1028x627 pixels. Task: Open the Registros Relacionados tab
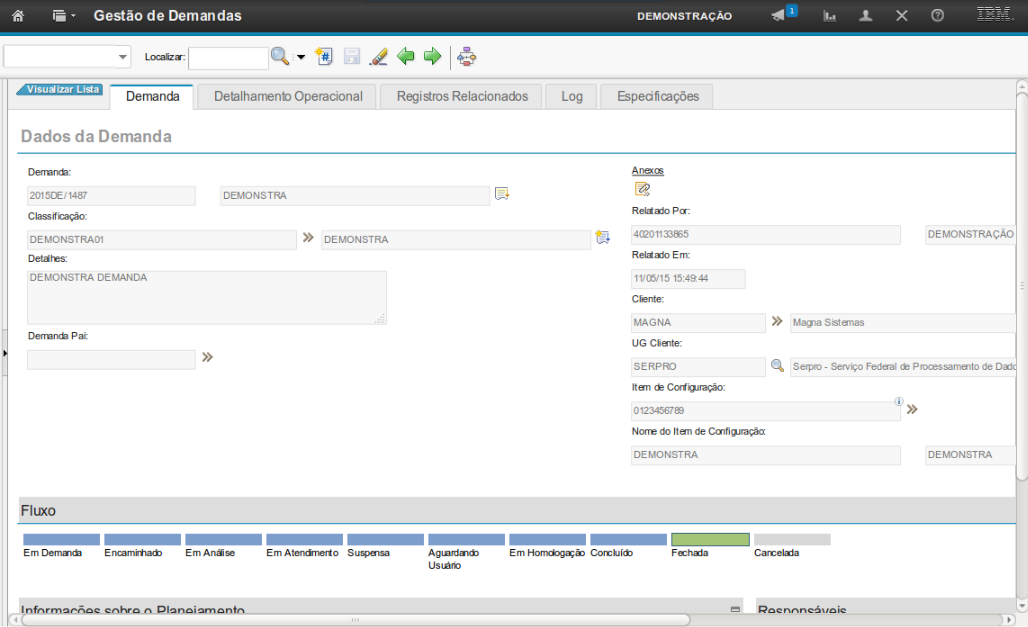click(x=462, y=96)
